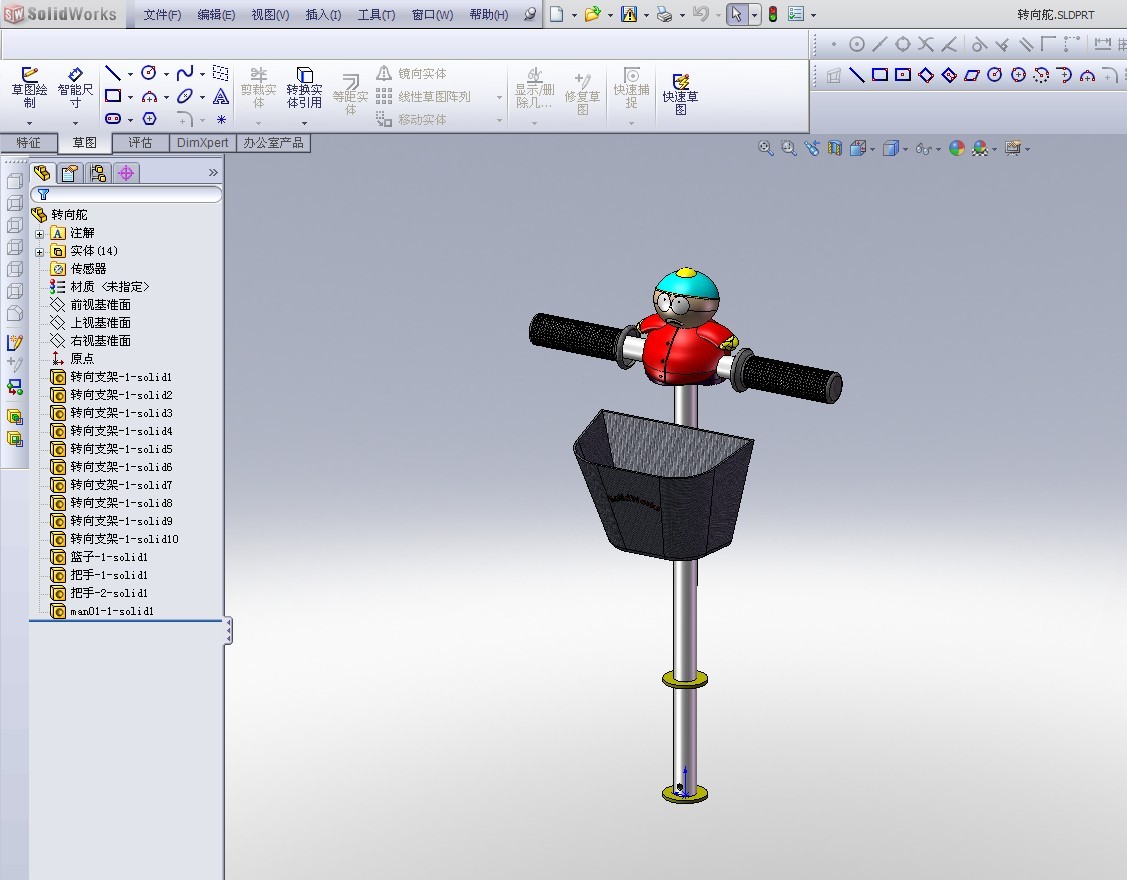Expand the panel tabs double-chevron
This screenshot has height=880, width=1127.
click(x=213, y=173)
